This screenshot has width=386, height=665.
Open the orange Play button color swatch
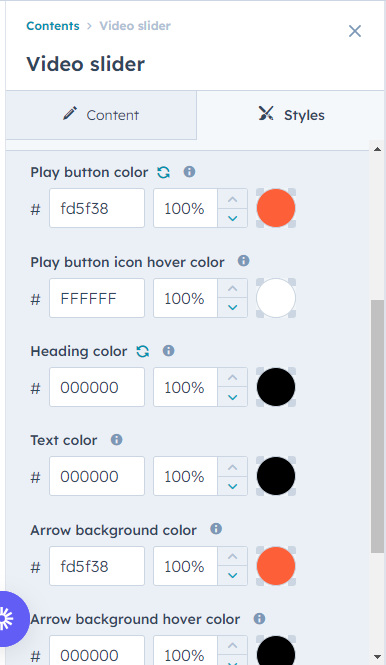[276, 208]
